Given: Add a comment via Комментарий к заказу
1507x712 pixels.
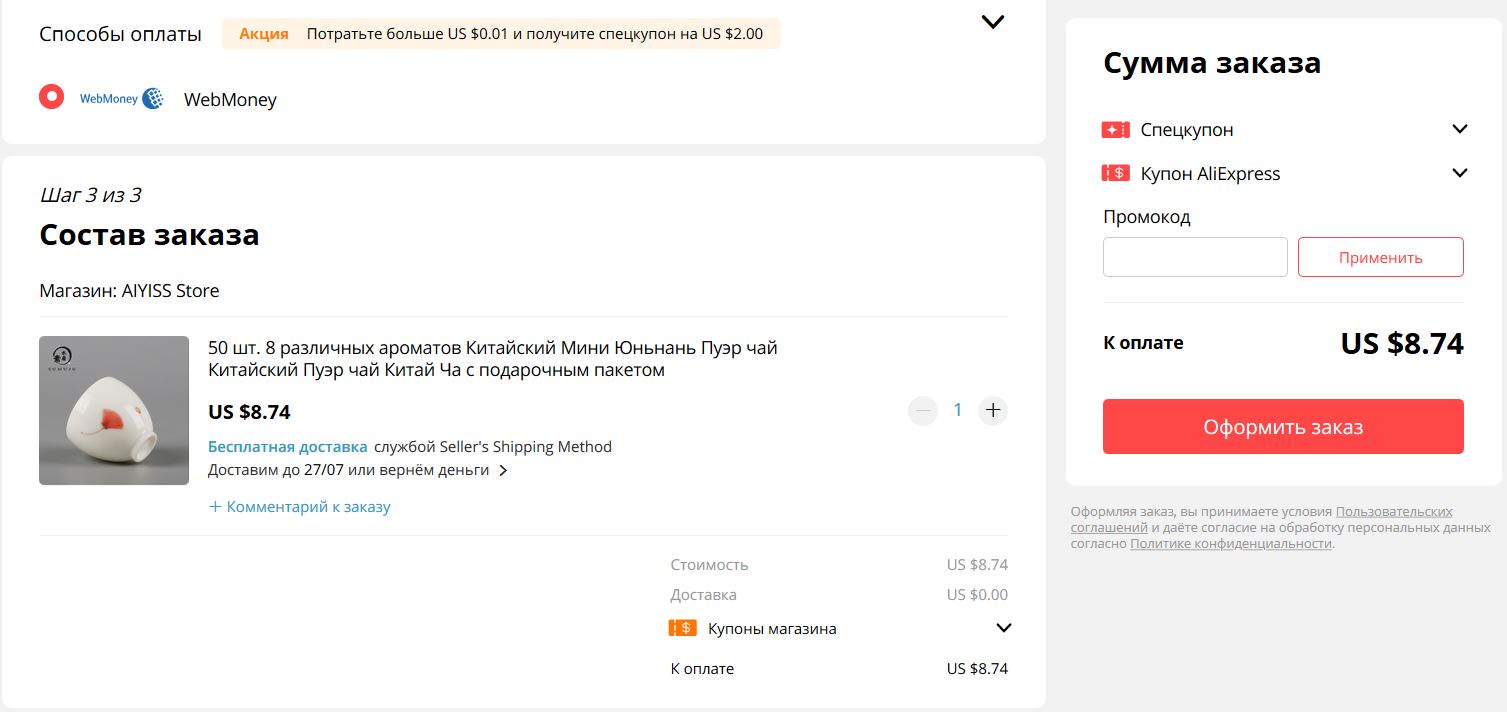Looking at the screenshot, I should tap(299, 506).
